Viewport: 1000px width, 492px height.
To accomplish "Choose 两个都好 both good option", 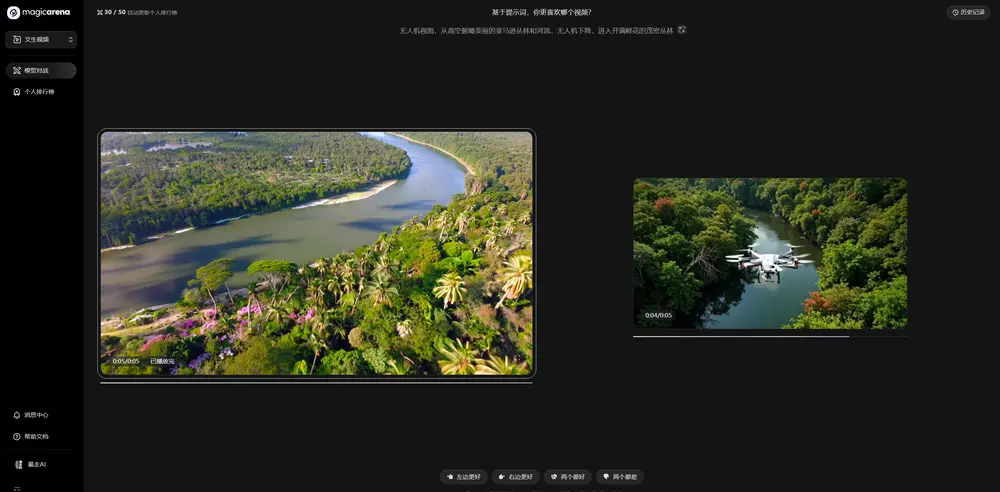I will coord(567,477).
